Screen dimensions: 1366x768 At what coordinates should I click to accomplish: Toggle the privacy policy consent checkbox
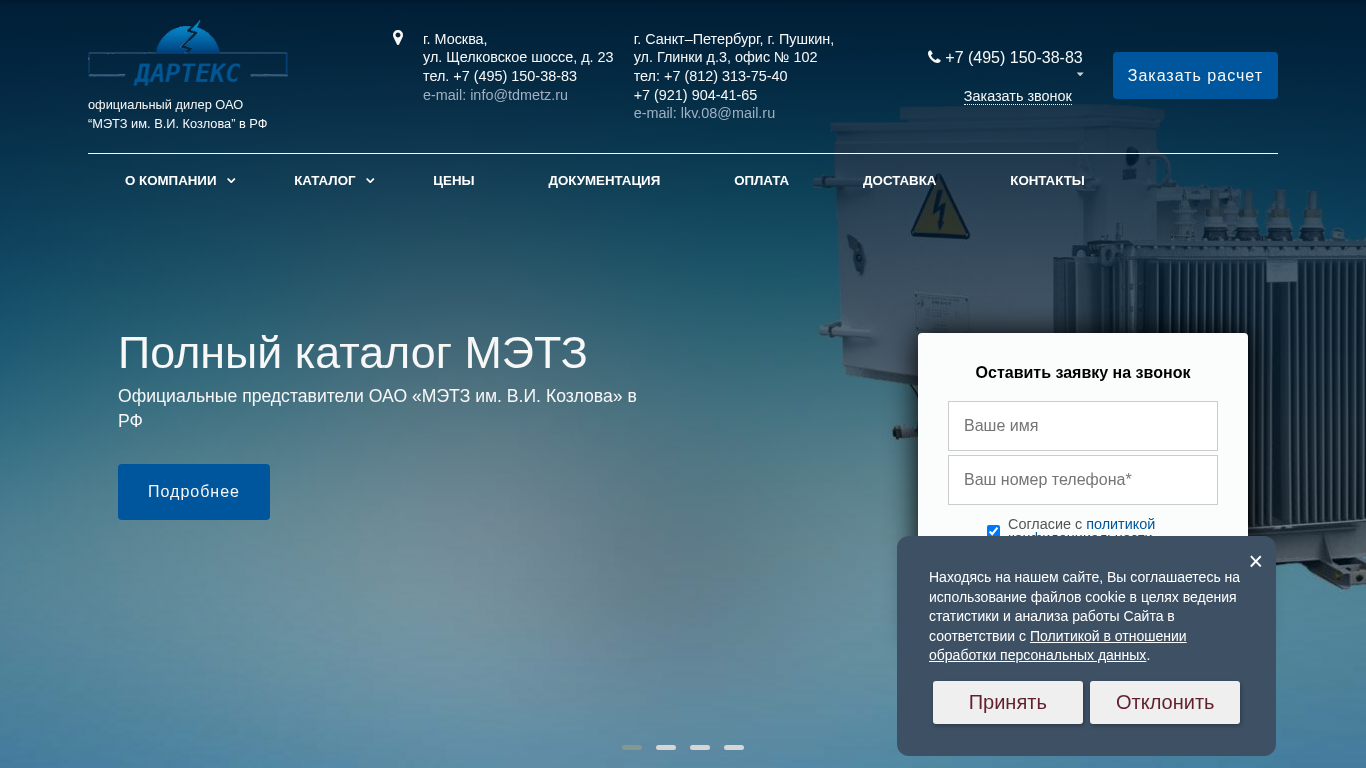(993, 531)
